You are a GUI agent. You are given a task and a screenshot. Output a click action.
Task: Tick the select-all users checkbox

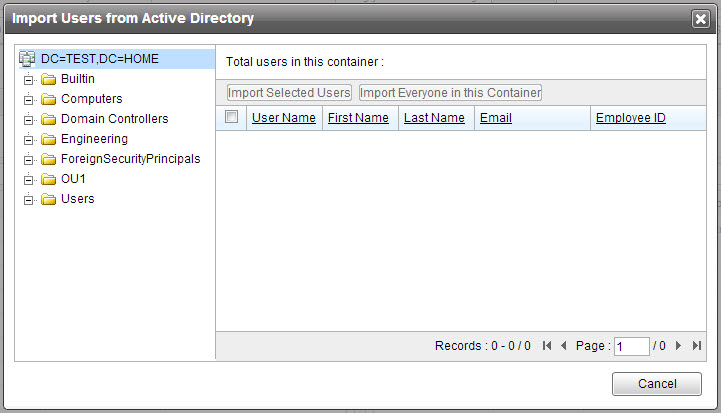tap(232, 117)
